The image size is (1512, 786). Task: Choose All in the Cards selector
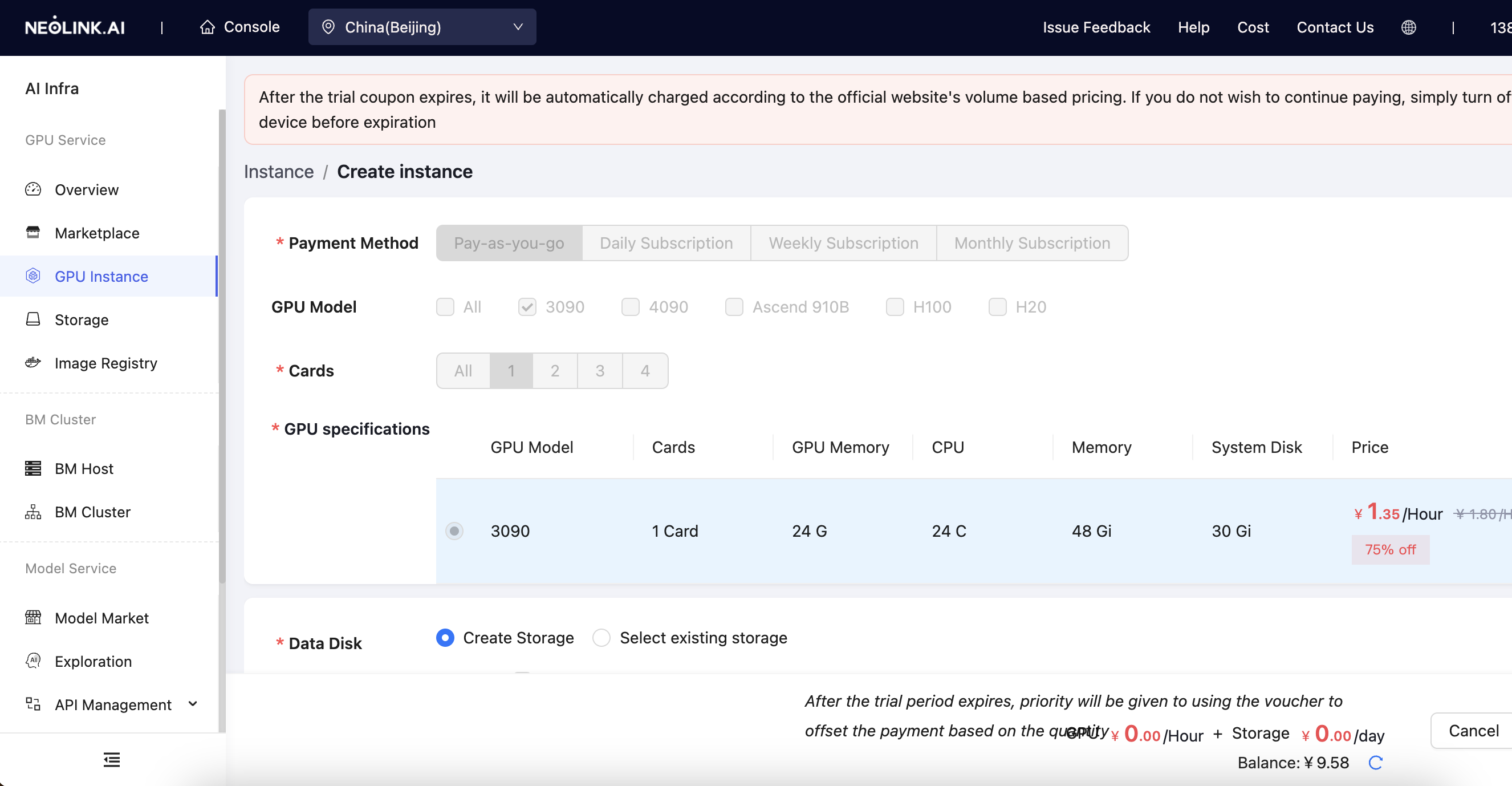pyautogui.click(x=463, y=370)
